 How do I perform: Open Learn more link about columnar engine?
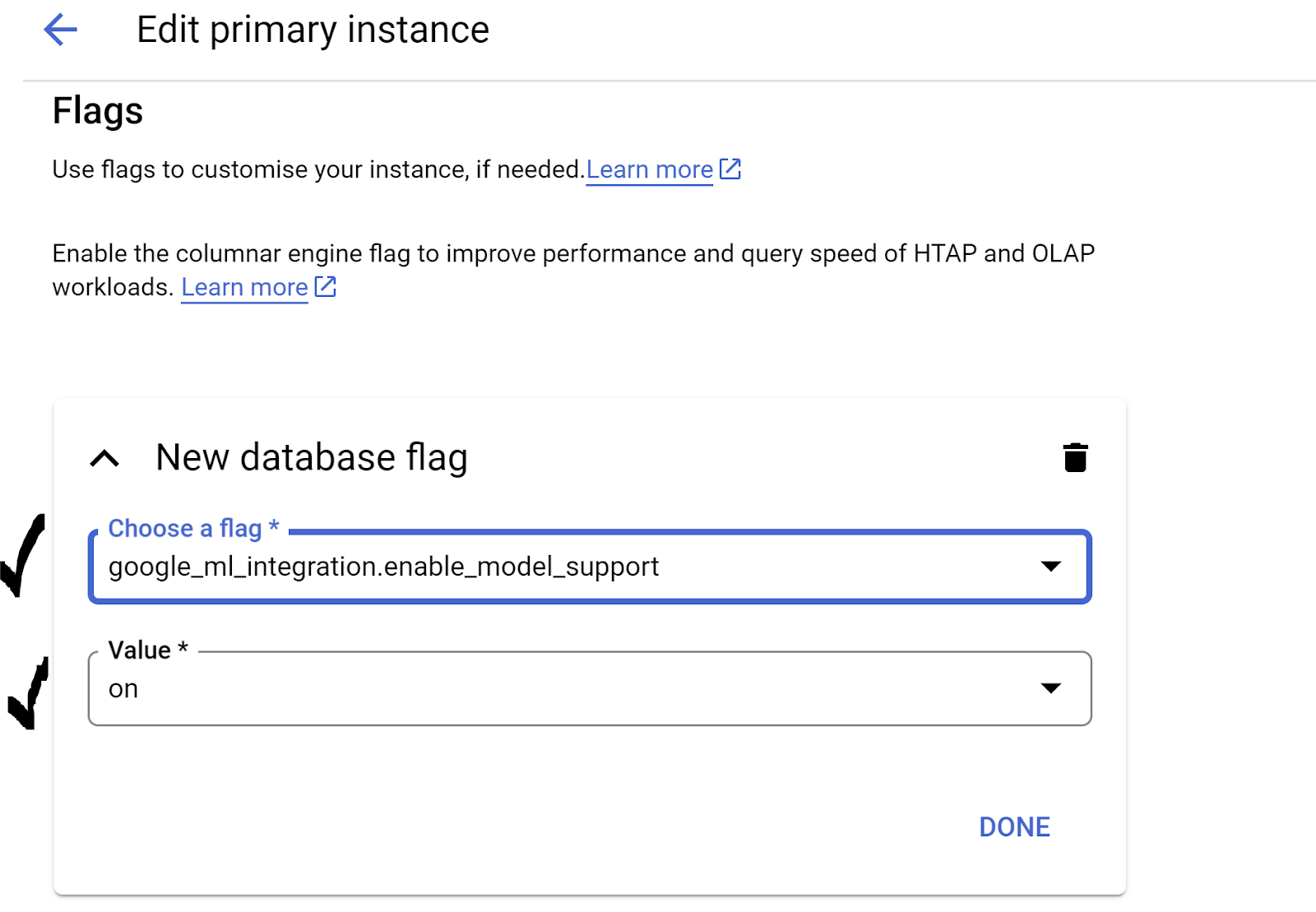coord(244,287)
